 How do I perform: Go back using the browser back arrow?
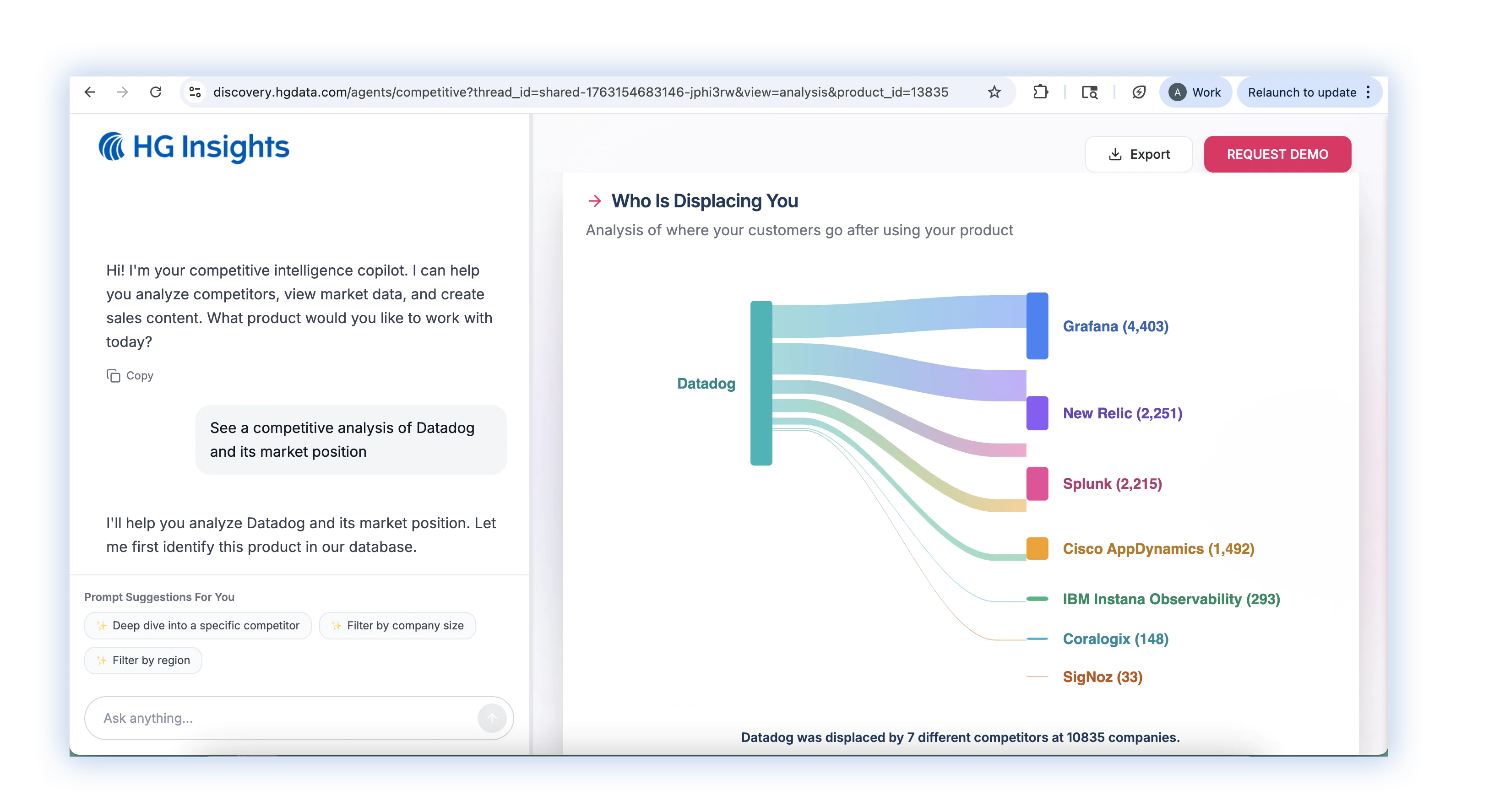tap(90, 92)
